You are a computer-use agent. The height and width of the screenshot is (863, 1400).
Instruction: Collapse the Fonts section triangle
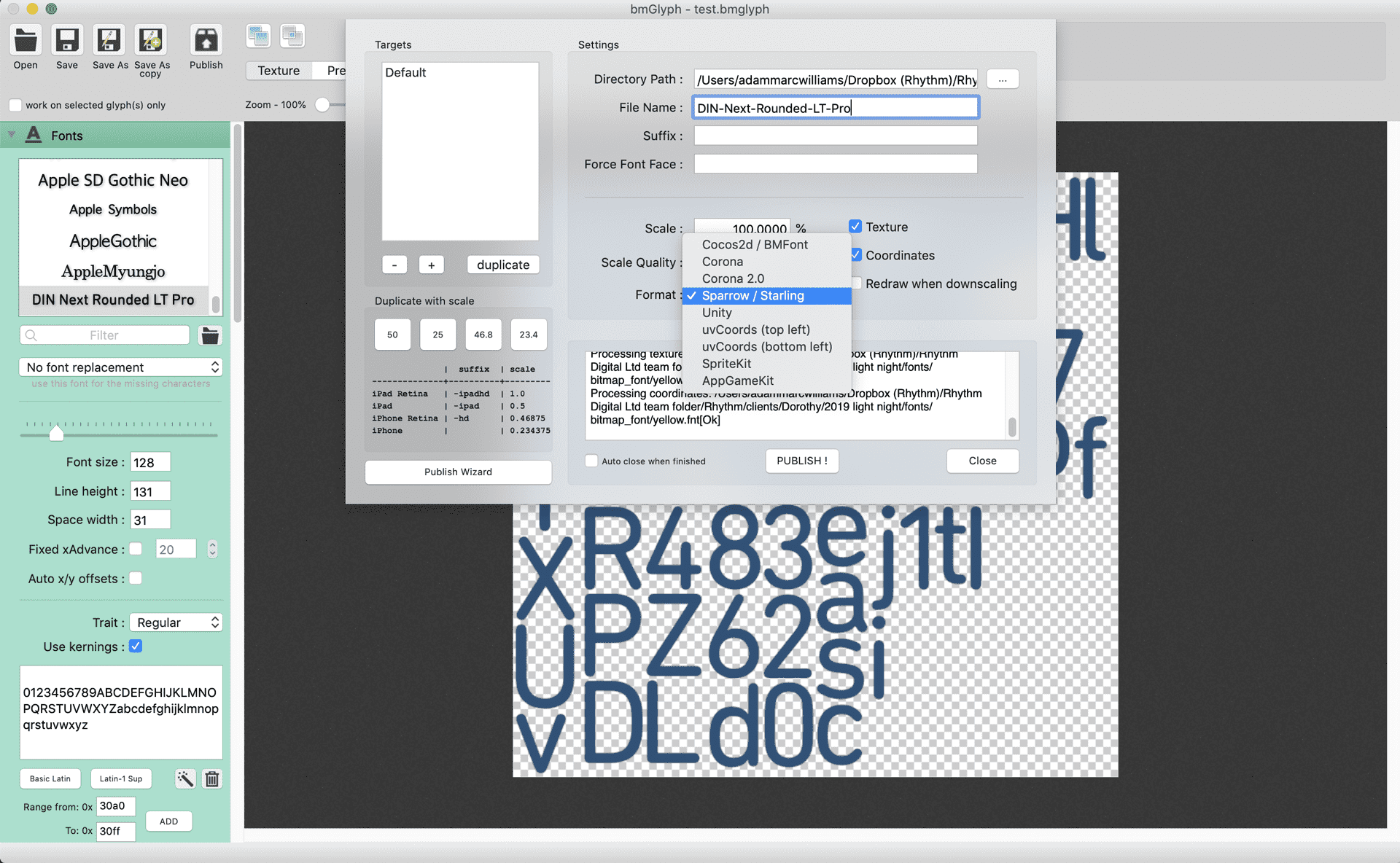pyautogui.click(x=12, y=135)
